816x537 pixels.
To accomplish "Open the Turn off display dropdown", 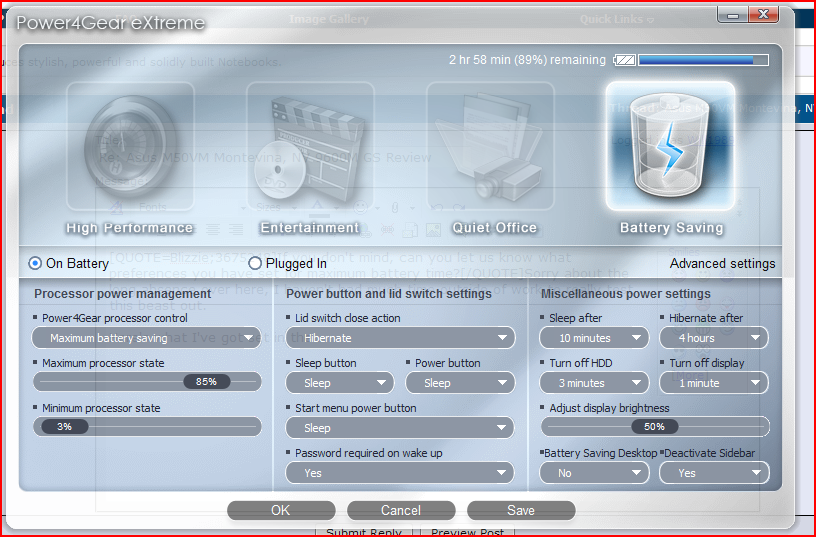I will click(714, 383).
